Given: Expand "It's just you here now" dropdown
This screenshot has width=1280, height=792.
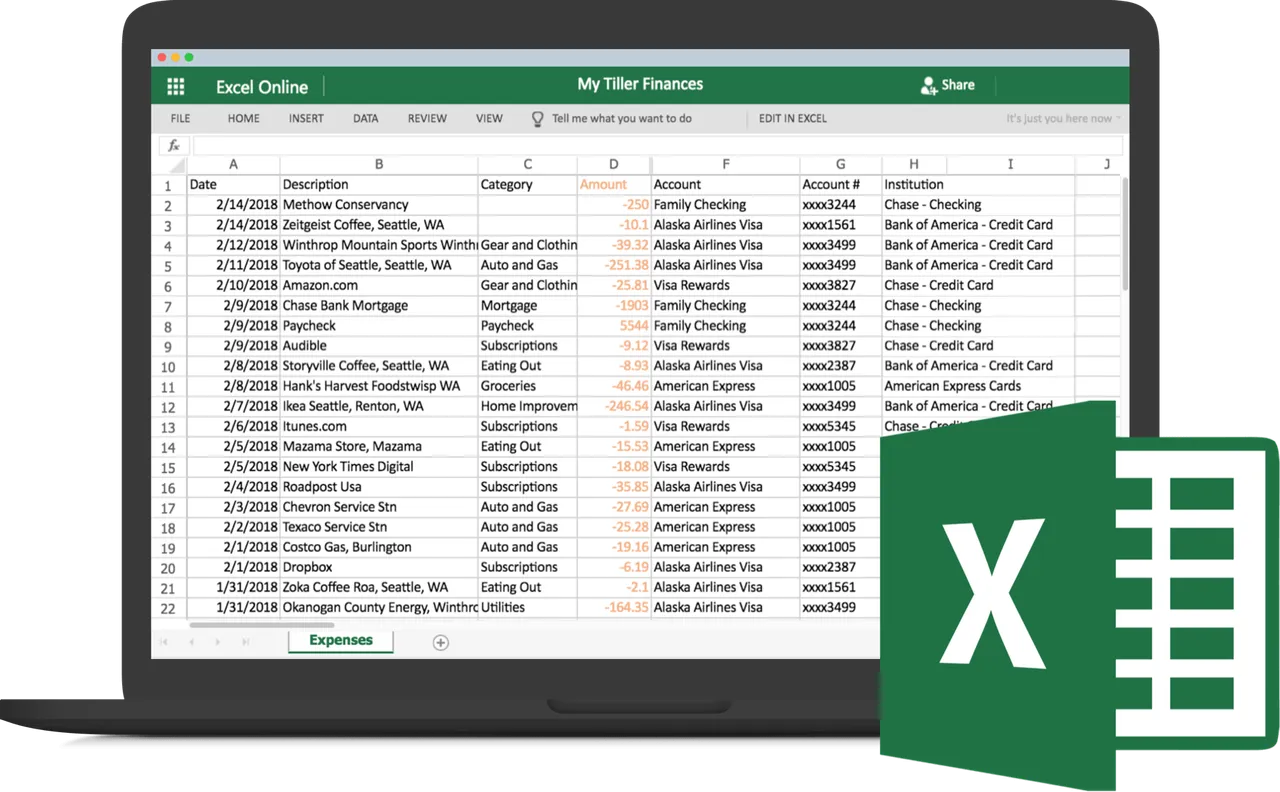Looking at the screenshot, I should click(x=1063, y=118).
